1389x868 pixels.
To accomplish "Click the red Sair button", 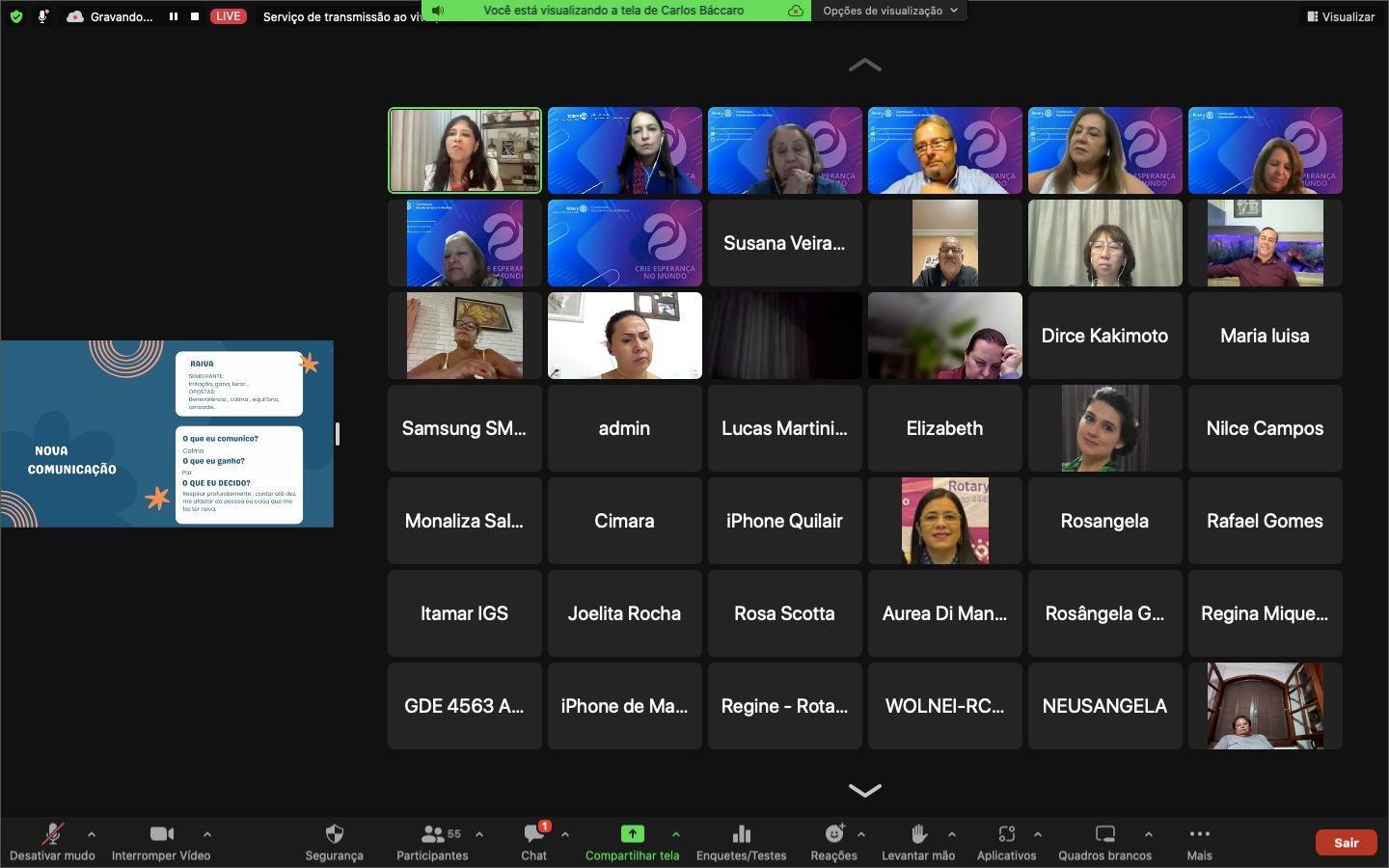I will 1346,842.
